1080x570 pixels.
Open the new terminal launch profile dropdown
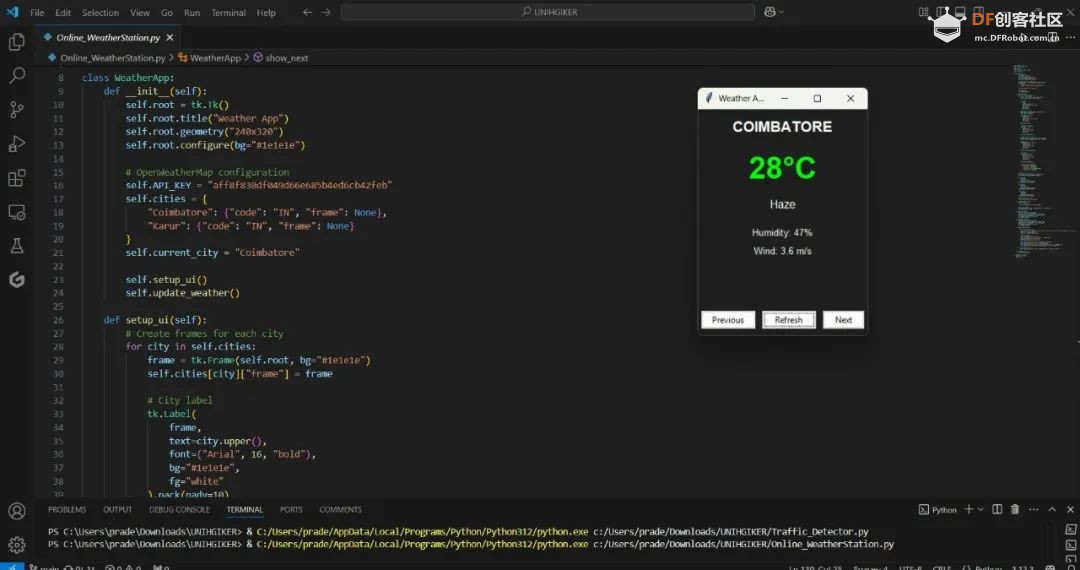(x=980, y=509)
